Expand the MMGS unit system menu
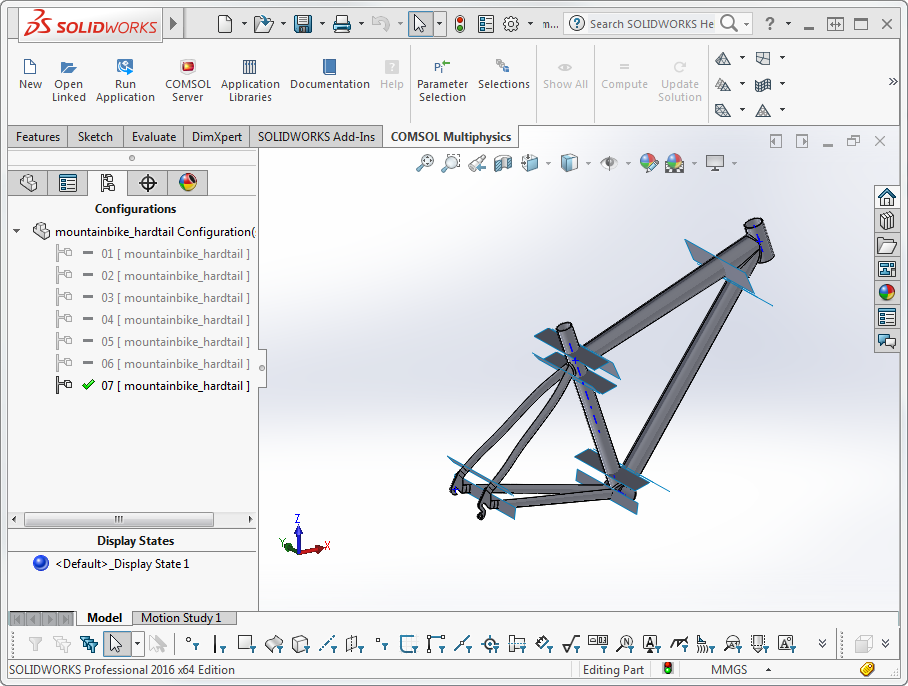The image size is (908, 686). [768, 670]
